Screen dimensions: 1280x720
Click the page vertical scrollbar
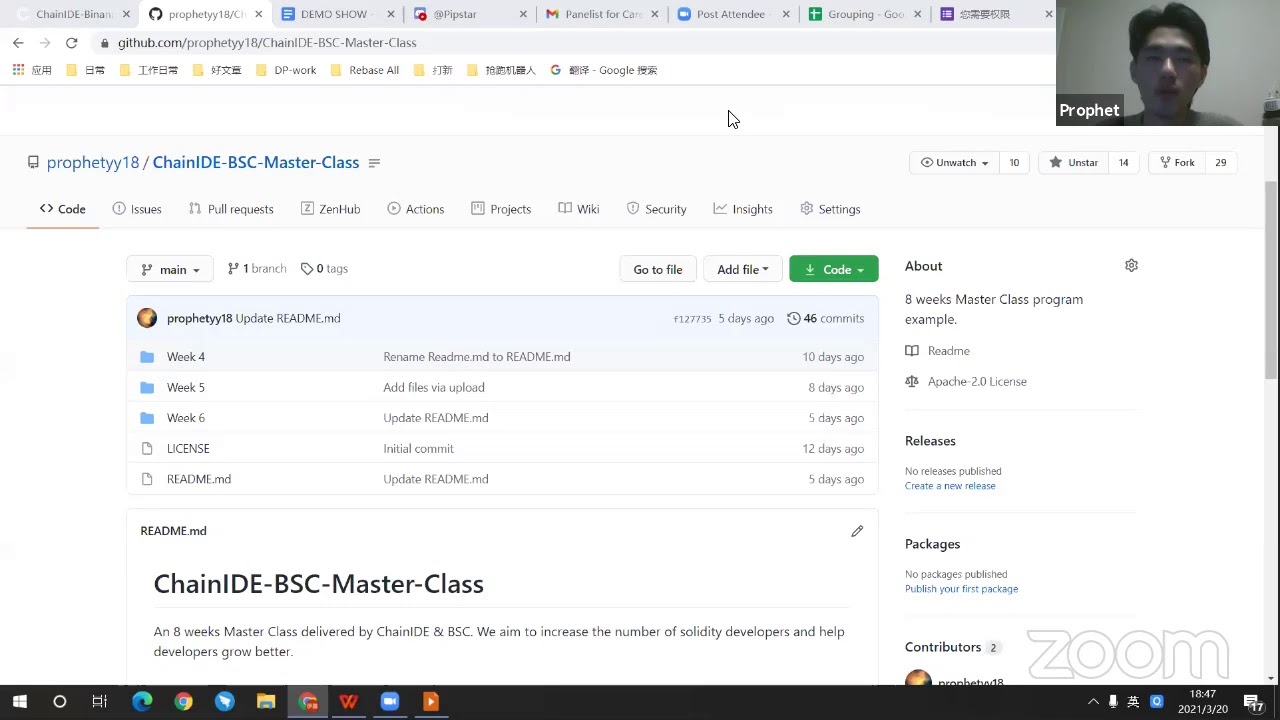[1272, 280]
